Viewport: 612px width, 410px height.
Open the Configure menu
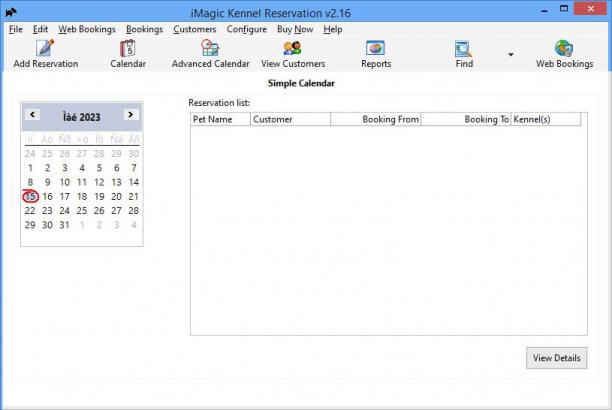[x=246, y=29]
